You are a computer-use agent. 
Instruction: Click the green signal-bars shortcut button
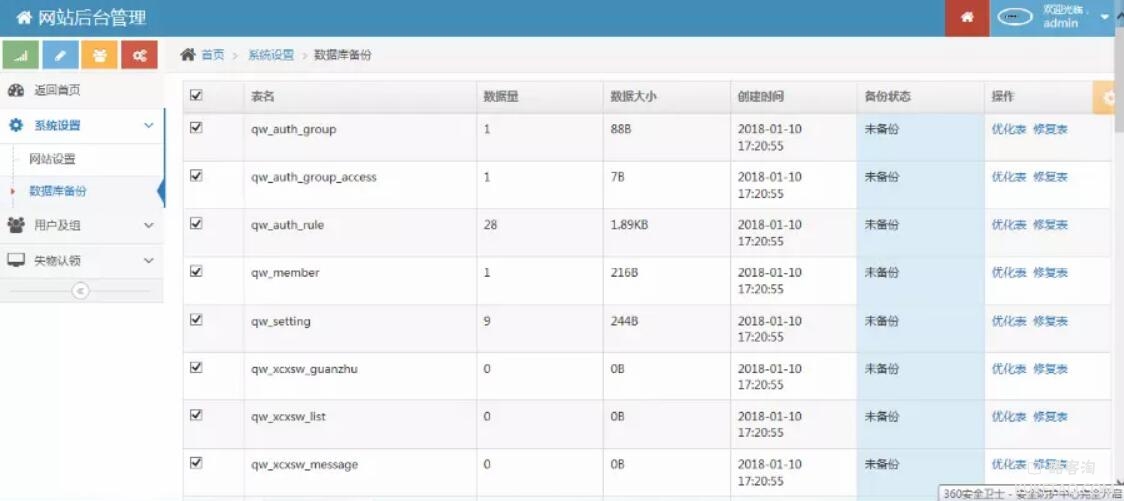(x=21, y=55)
